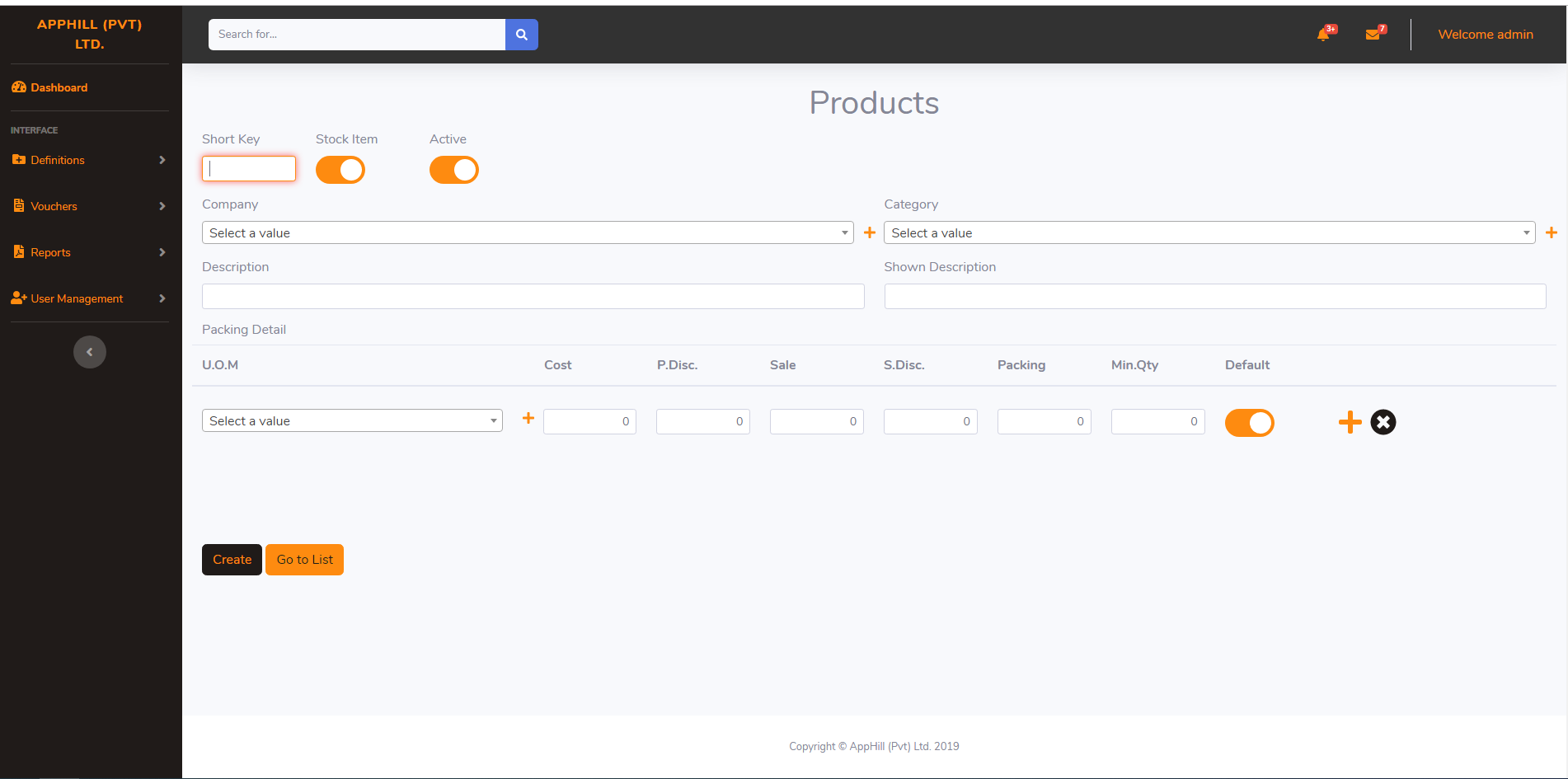Open the messages envelope icon
This screenshot has width=1568, height=779.
click(1373, 35)
